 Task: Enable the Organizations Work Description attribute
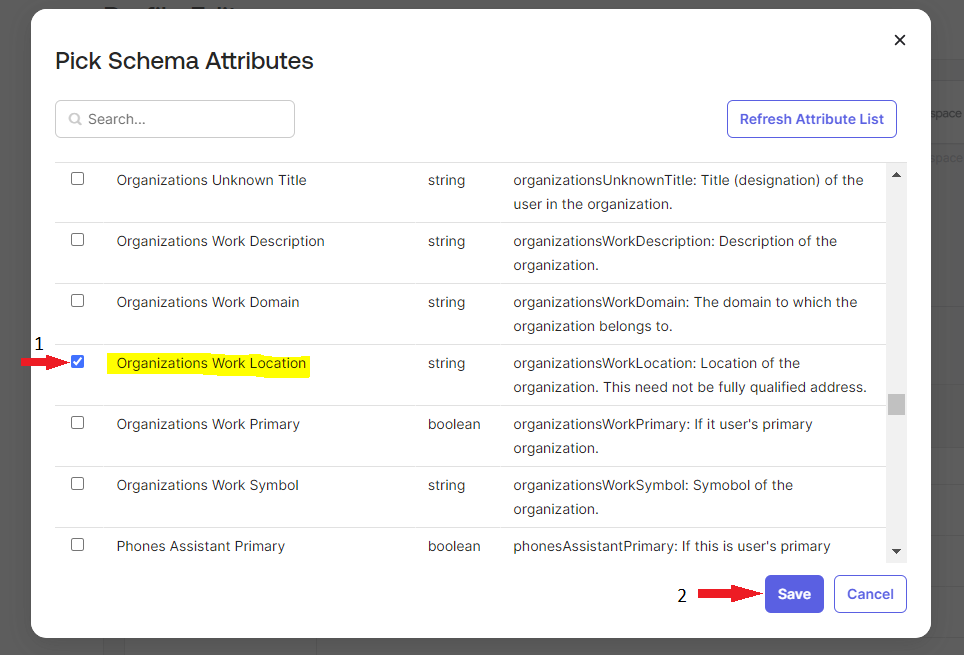click(77, 239)
